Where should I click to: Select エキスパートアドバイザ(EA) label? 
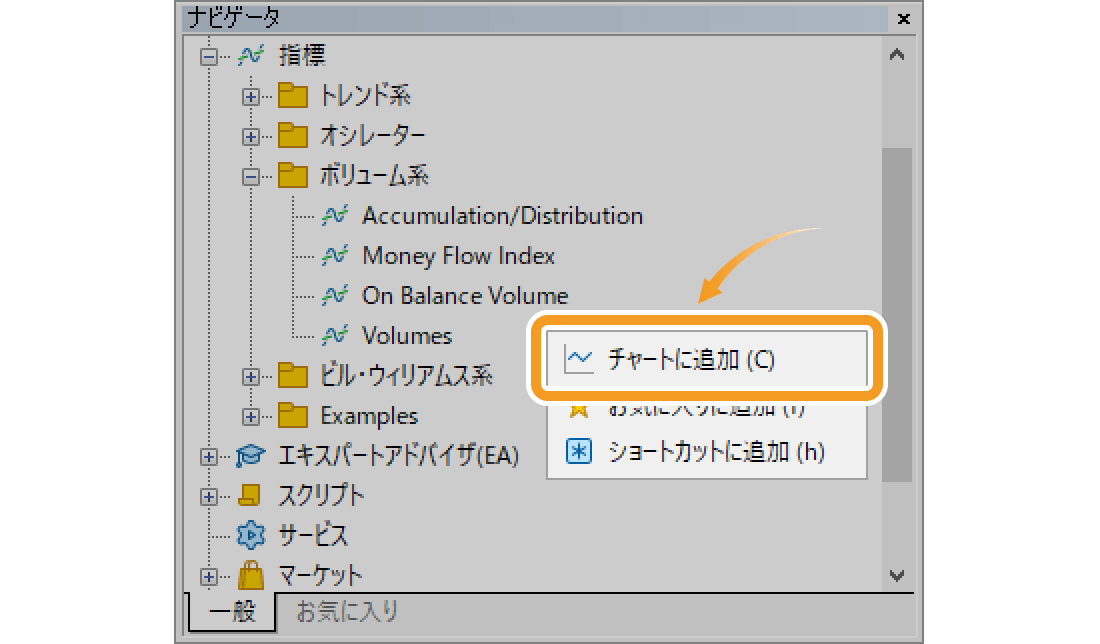(398, 456)
